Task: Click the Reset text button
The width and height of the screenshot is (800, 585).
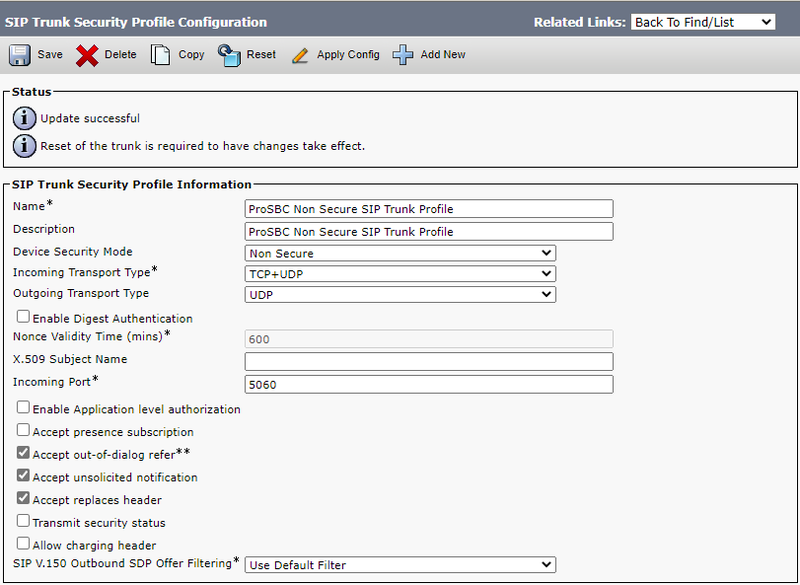Action: click(261, 55)
